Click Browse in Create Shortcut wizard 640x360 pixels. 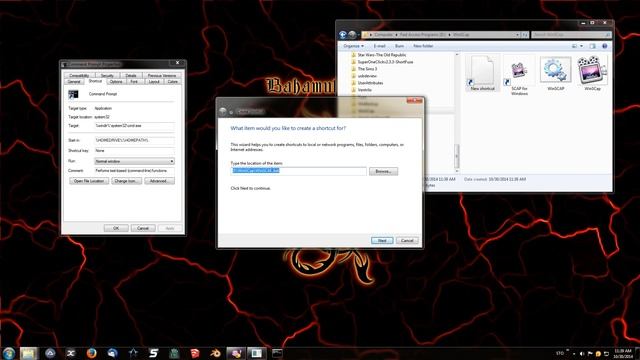tap(383, 171)
